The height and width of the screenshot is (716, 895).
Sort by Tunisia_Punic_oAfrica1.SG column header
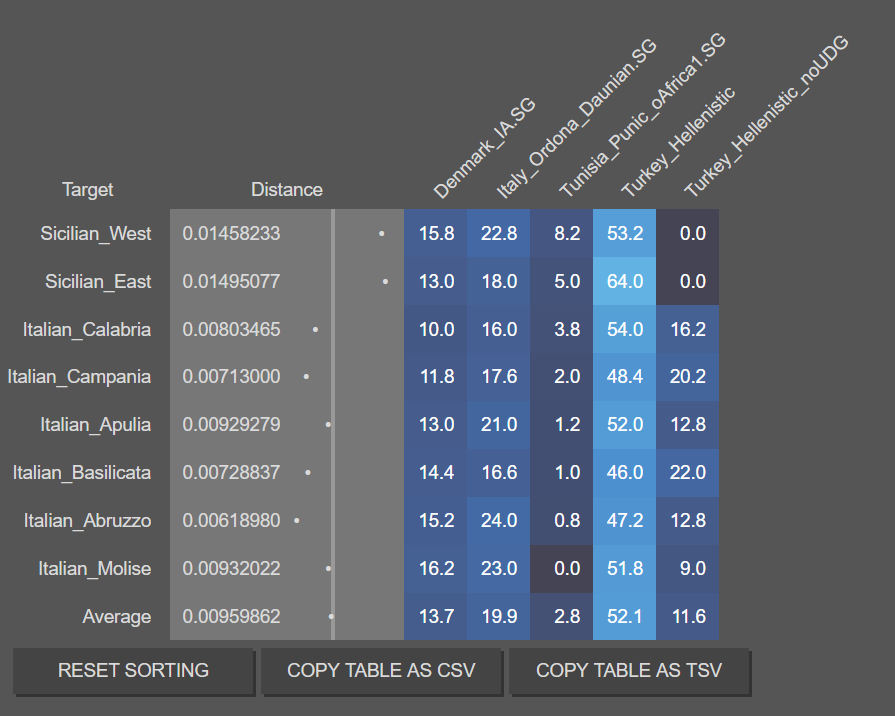click(642, 115)
